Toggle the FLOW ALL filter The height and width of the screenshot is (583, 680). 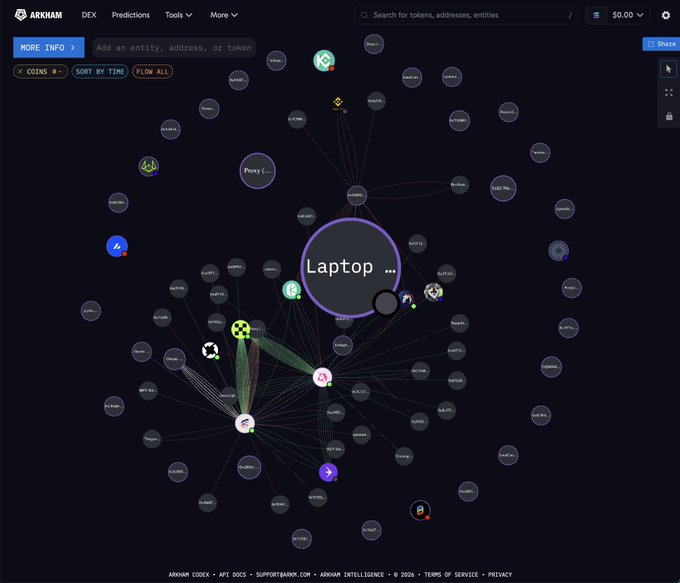click(x=152, y=72)
